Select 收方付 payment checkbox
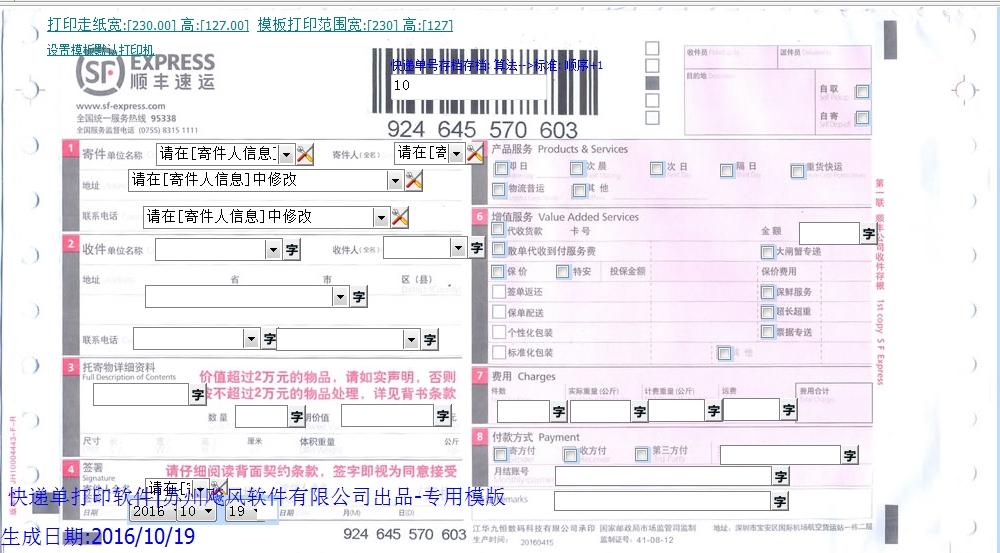 point(570,454)
